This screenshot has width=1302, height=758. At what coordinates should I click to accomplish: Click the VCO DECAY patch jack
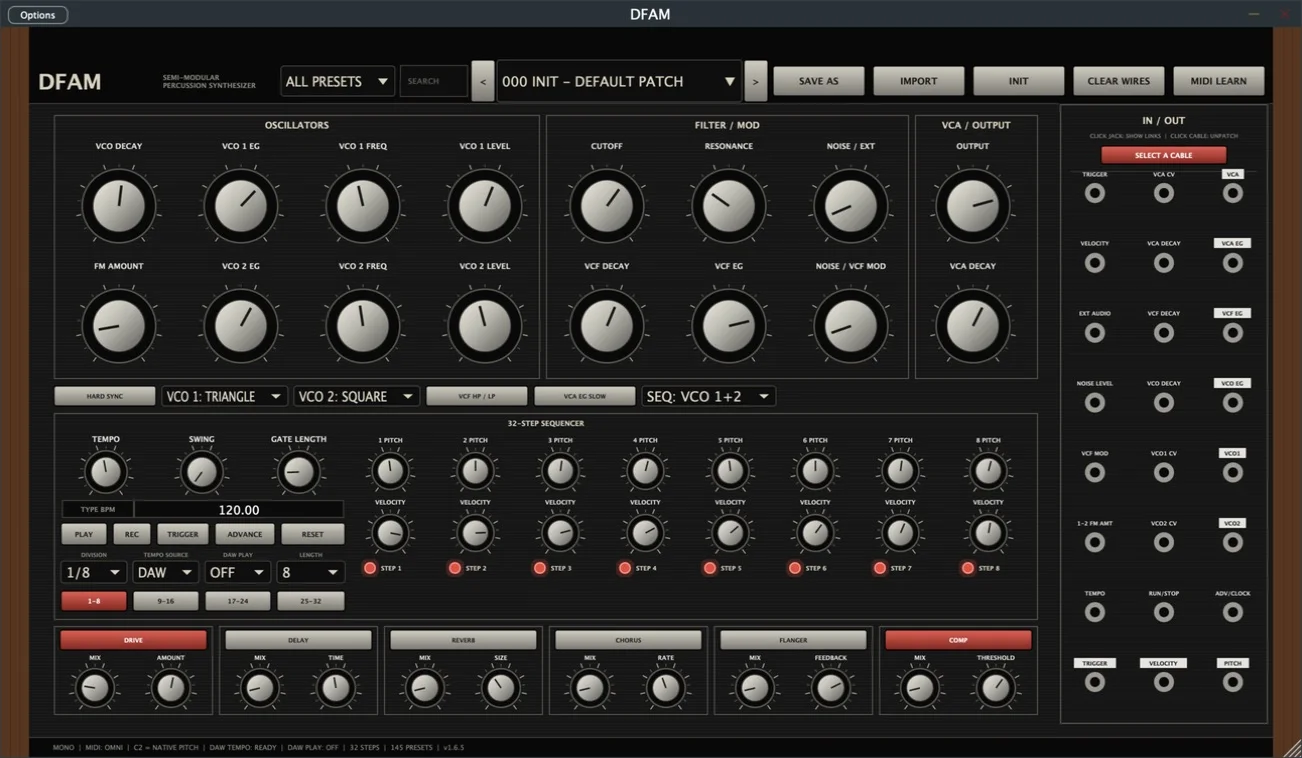[x=1164, y=403]
